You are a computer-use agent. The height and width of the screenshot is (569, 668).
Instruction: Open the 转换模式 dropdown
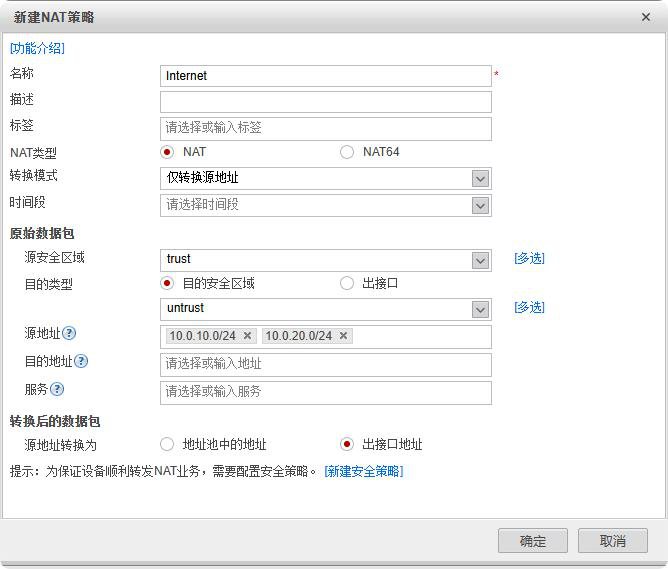point(480,178)
